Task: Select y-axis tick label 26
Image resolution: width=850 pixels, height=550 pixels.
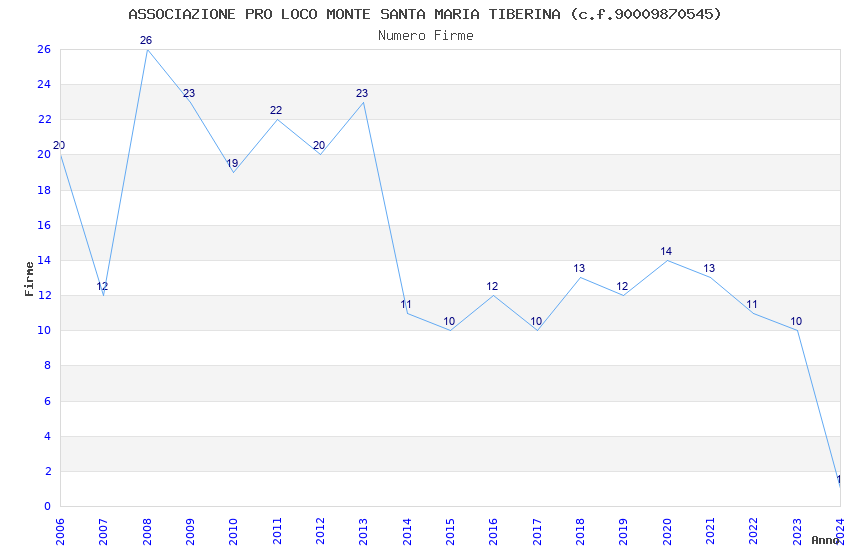Action: (x=44, y=49)
